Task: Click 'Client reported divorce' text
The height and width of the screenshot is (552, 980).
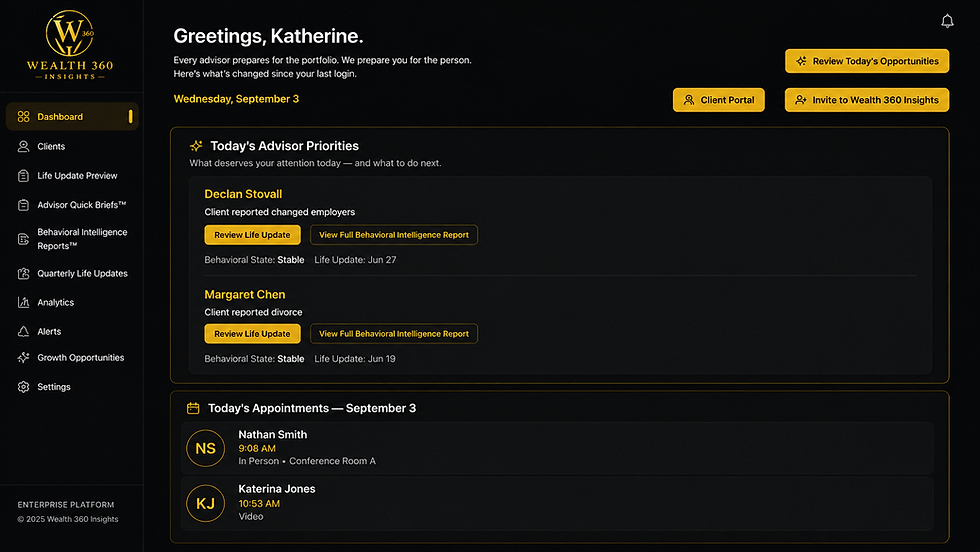Action: (253, 312)
